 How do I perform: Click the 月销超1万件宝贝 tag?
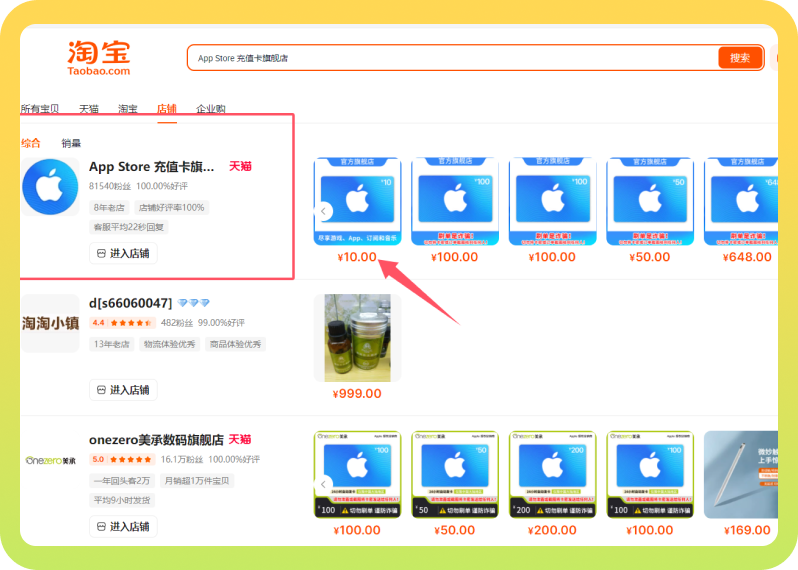tap(197, 480)
